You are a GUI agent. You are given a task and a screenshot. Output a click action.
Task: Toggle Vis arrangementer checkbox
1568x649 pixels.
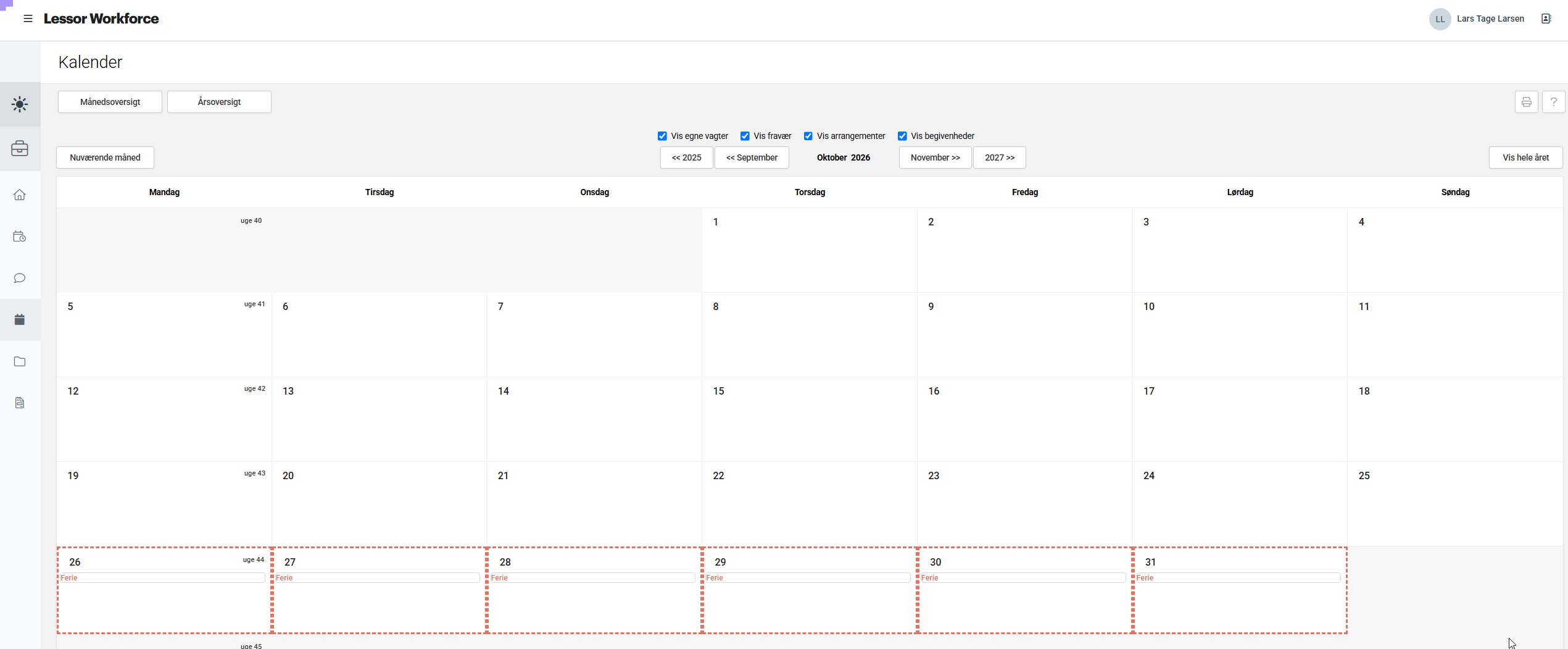click(x=808, y=136)
